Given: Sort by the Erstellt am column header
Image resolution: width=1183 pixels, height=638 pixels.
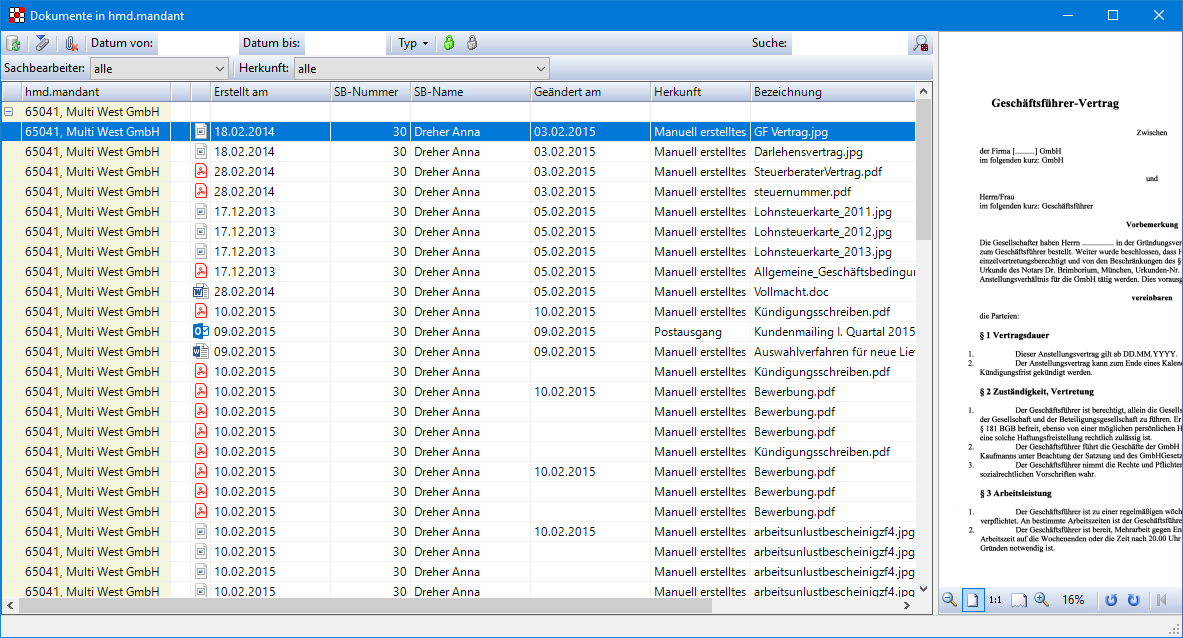Looking at the screenshot, I should point(270,92).
